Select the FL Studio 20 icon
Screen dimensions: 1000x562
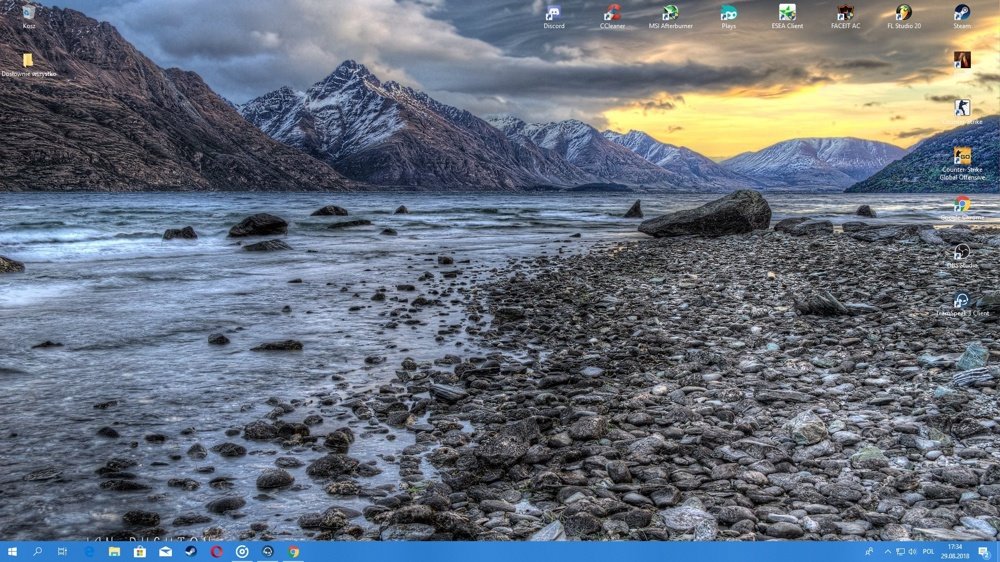pos(904,17)
